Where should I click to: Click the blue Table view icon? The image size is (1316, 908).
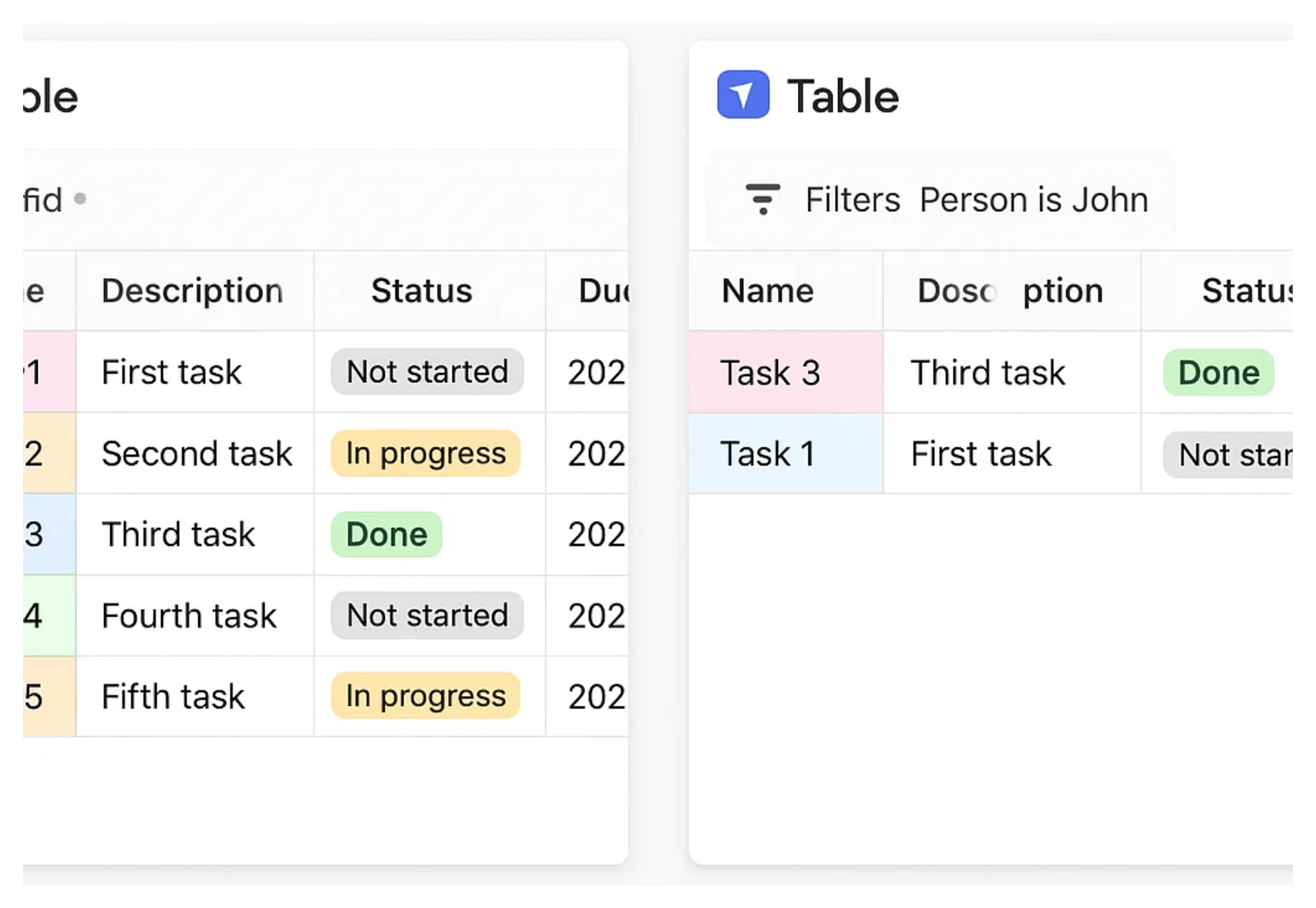click(x=742, y=95)
